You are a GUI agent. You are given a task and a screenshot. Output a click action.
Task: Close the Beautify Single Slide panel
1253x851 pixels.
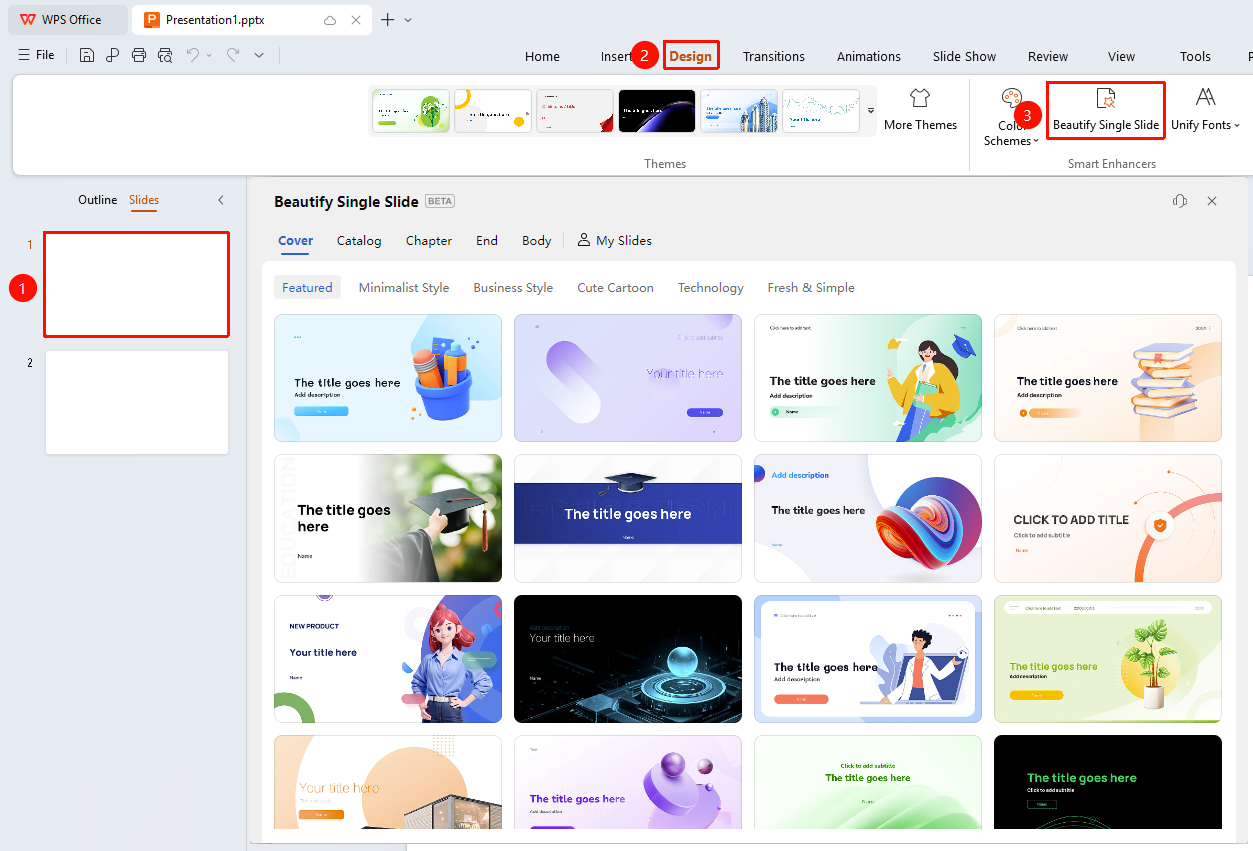click(x=1212, y=201)
